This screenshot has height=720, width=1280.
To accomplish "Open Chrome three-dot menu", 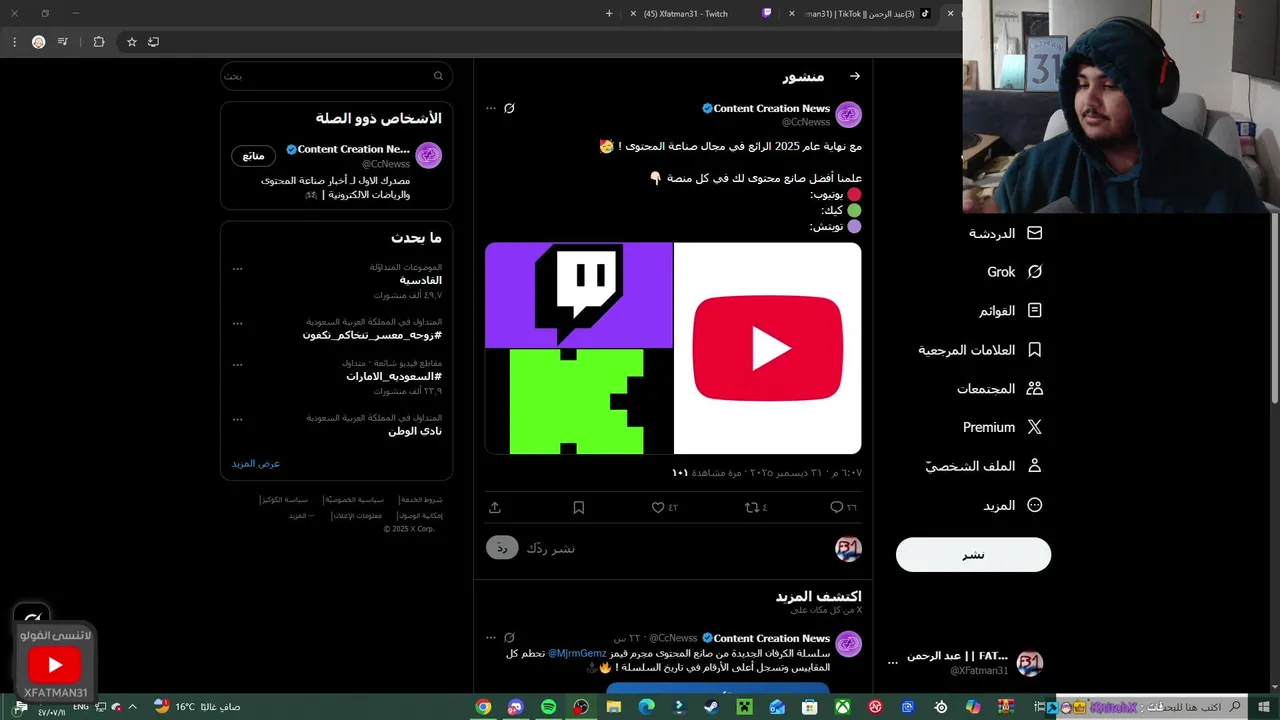I will pyautogui.click(x=14, y=42).
